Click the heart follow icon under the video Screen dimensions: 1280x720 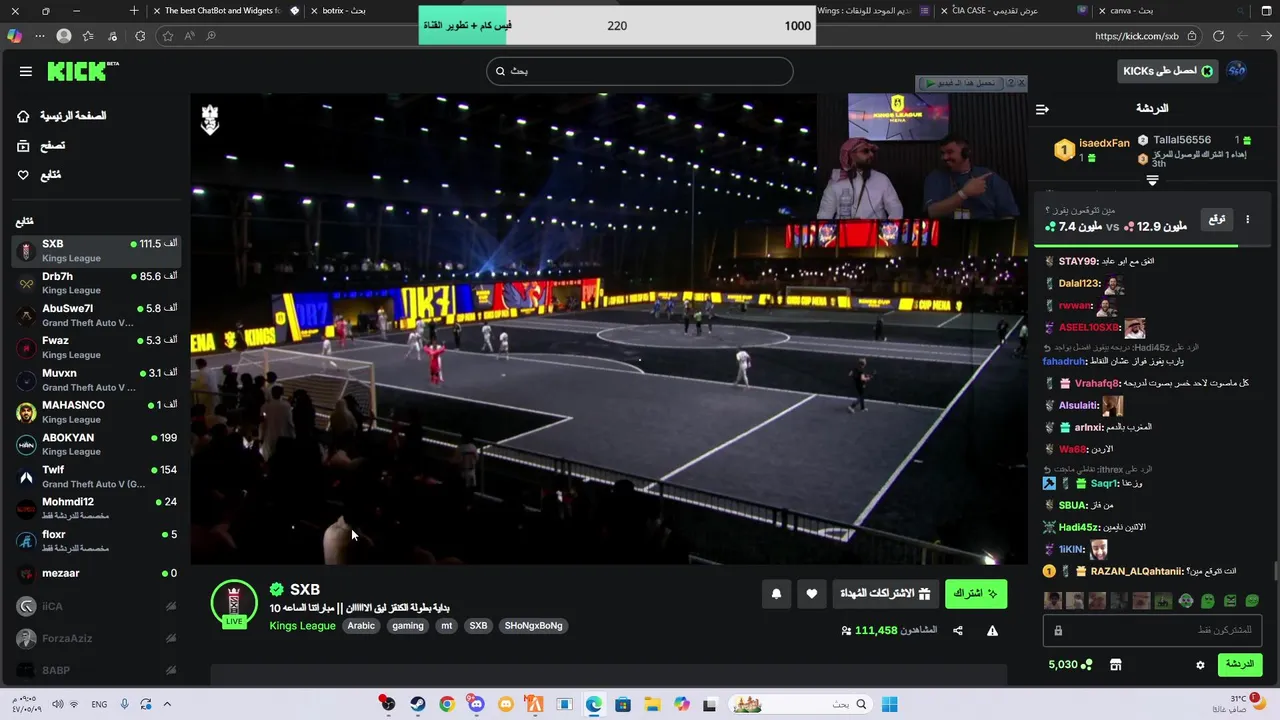(x=812, y=594)
